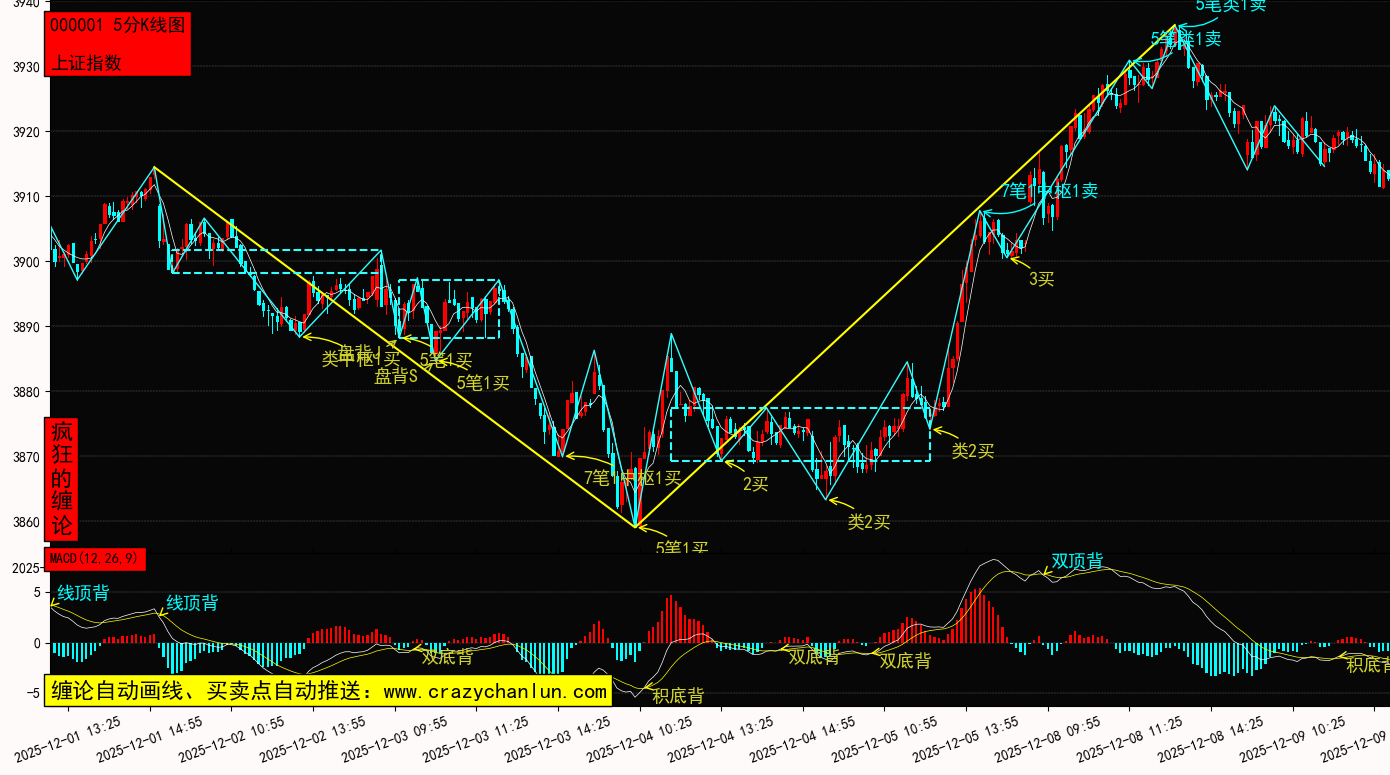Select the 上证指数 index name label
The image size is (1390, 775).
point(87,62)
